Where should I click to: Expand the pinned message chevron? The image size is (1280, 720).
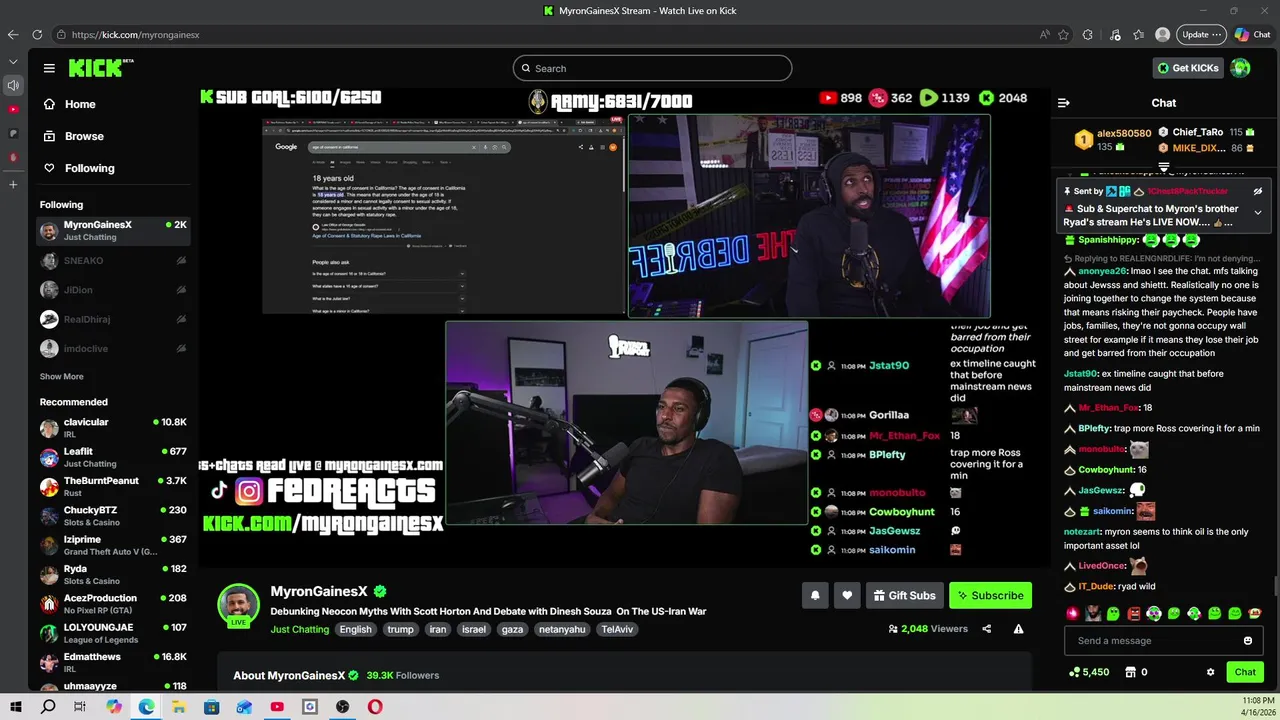(1258, 212)
